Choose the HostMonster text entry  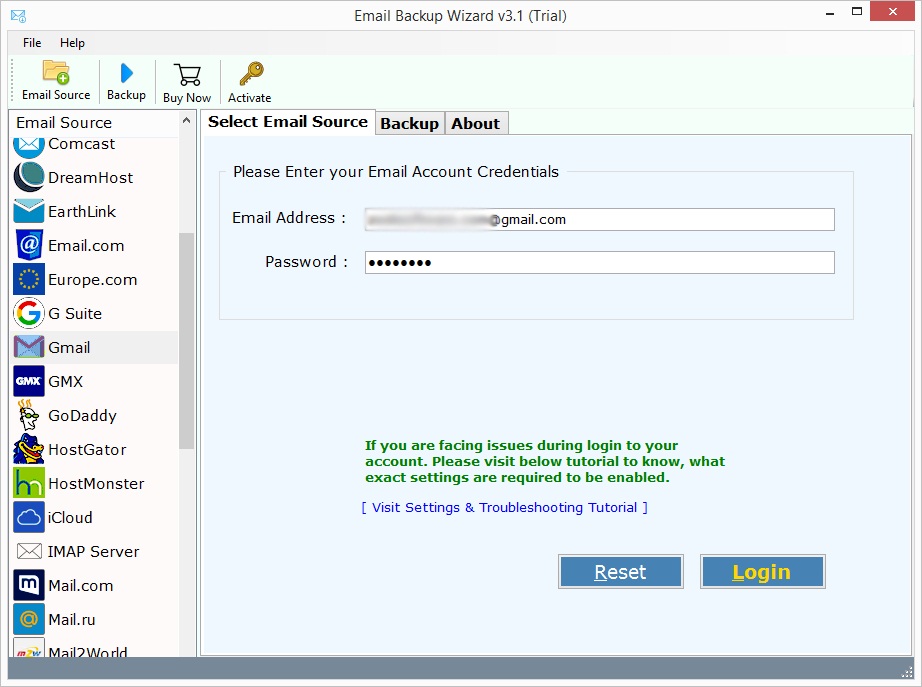(96, 483)
